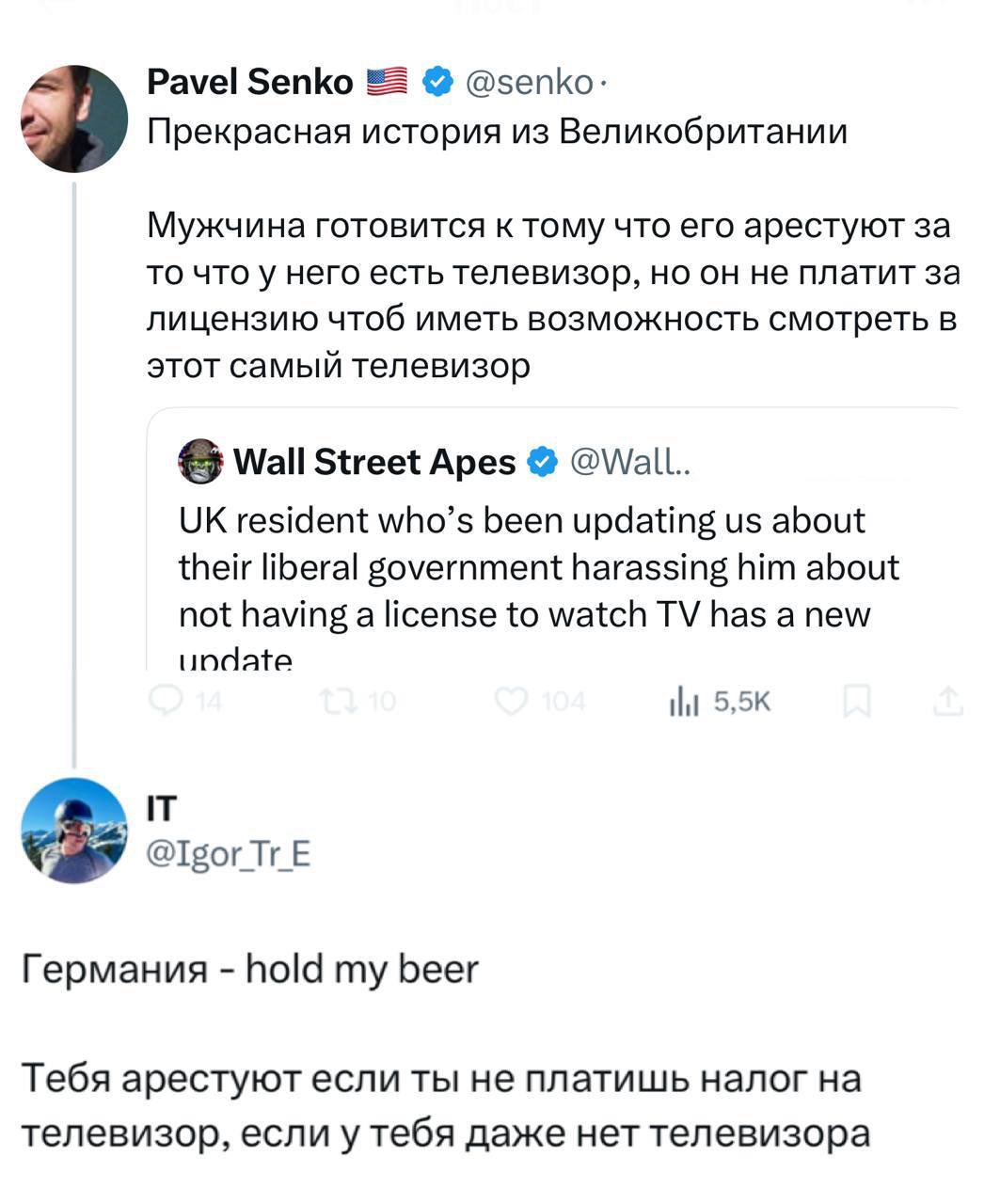Click the IT display name
This screenshot has height=1204, width=1000.
tap(162, 809)
